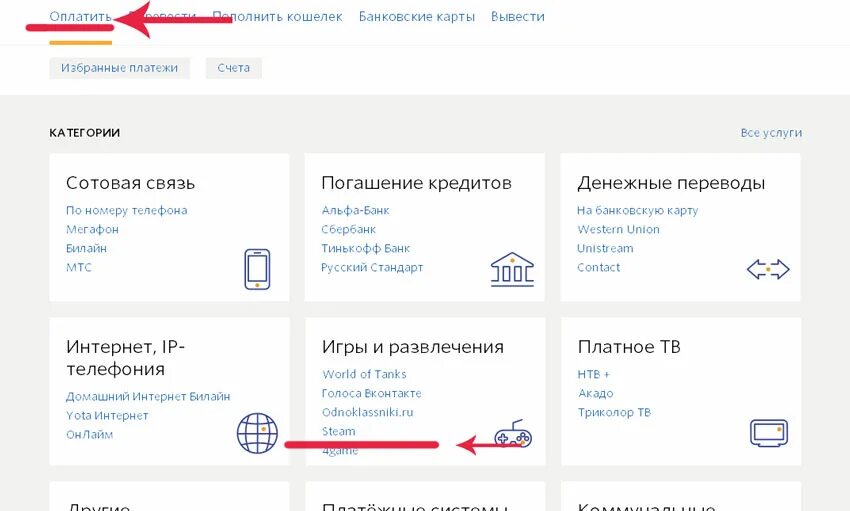
Task: Open Домашний Интернет Билайн link
Action: [x=148, y=397]
